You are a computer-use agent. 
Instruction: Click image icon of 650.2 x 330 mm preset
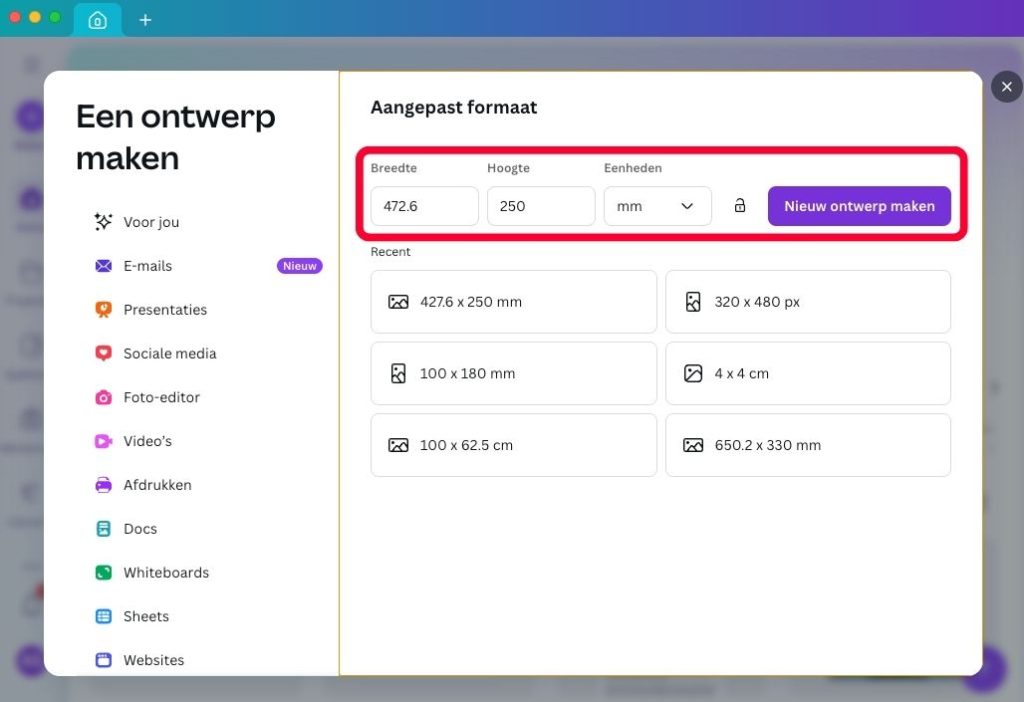693,445
